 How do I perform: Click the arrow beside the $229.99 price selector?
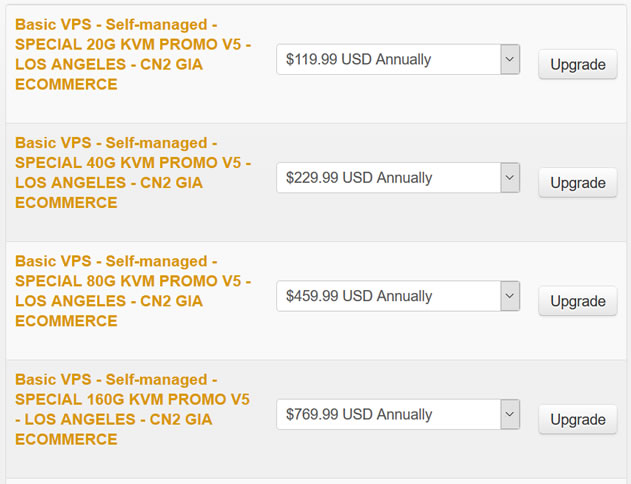pos(510,178)
